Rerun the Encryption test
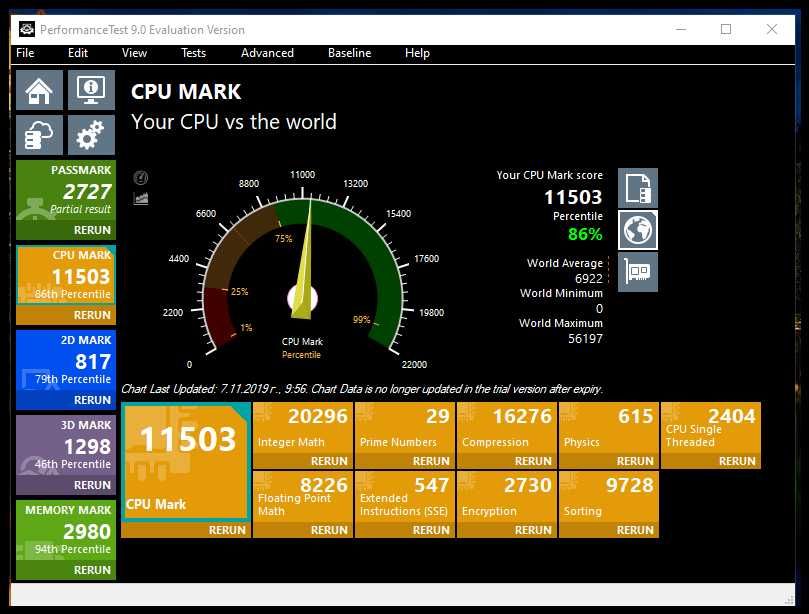Viewport: 809px width, 614px height. tap(507, 530)
